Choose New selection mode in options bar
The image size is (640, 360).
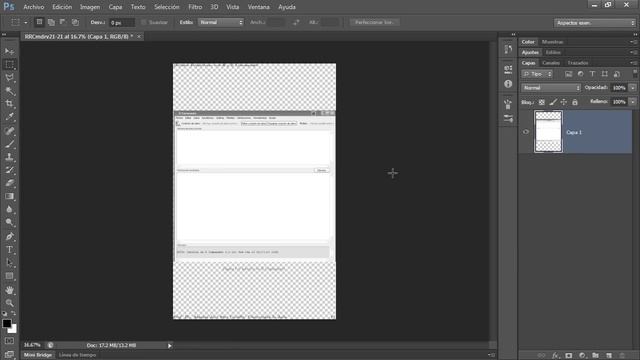[39, 22]
